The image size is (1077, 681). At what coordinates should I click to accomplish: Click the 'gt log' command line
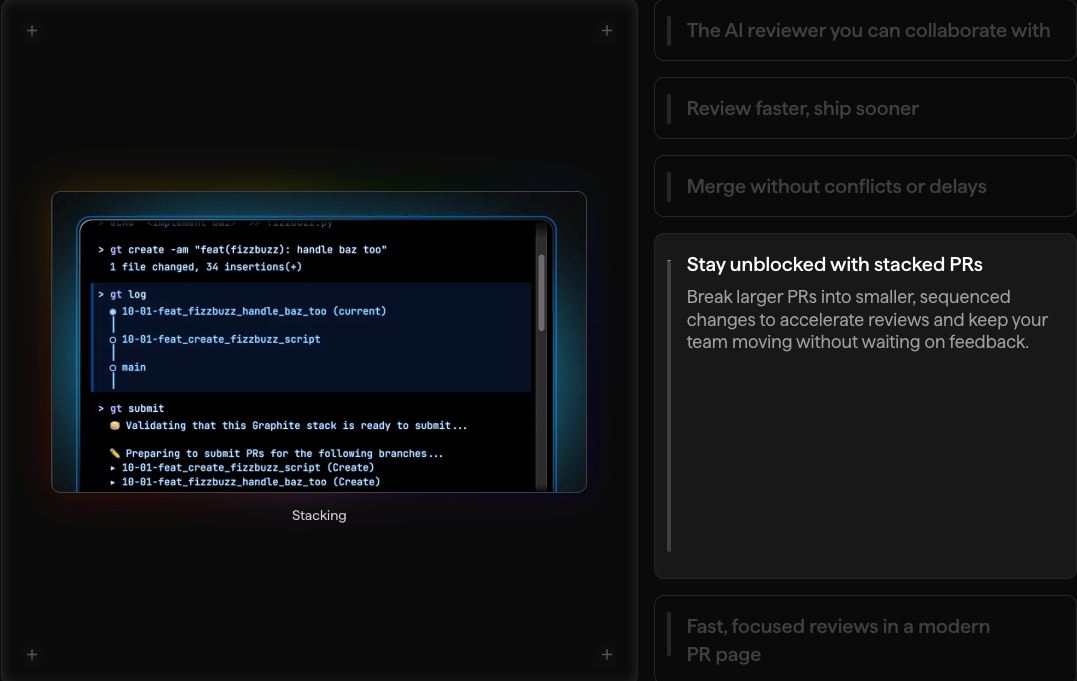(122, 294)
